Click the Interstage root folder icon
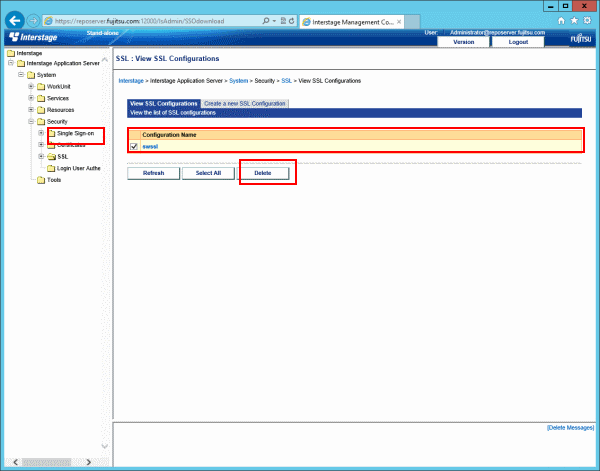The height and width of the screenshot is (471, 600). coord(11,53)
